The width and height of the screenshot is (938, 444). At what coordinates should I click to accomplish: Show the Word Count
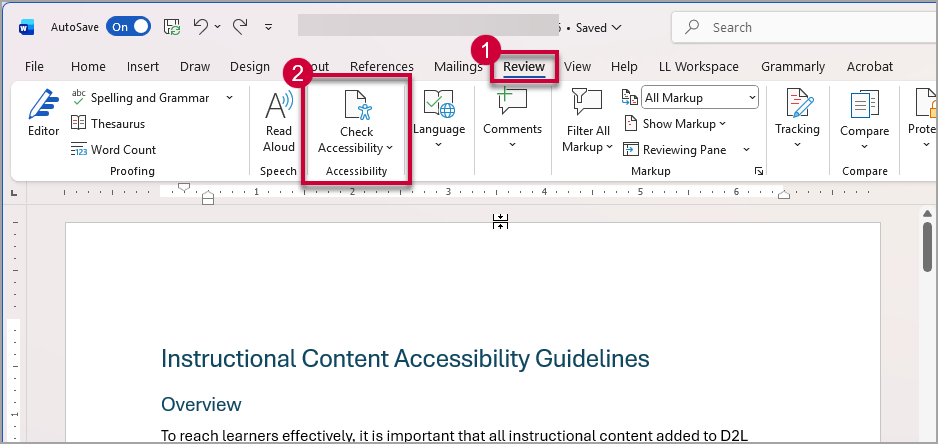(x=114, y=150)
